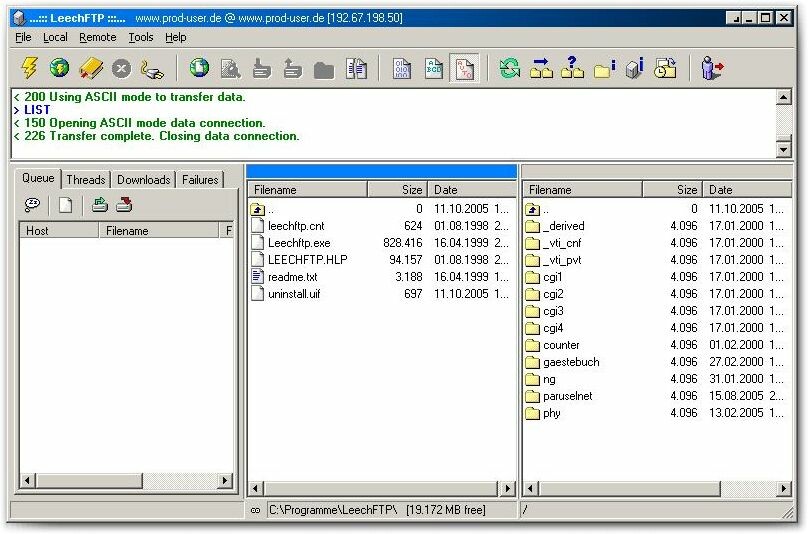
Task: Open the Tools menu
Action: [141, 37]
